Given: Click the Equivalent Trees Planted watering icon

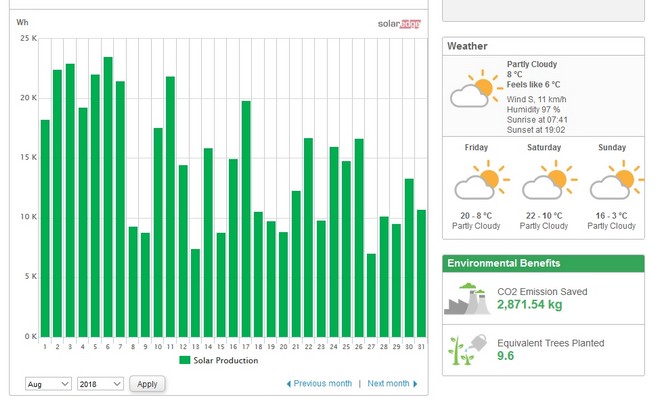Looking at the screenshot, I should coord(467,350).
